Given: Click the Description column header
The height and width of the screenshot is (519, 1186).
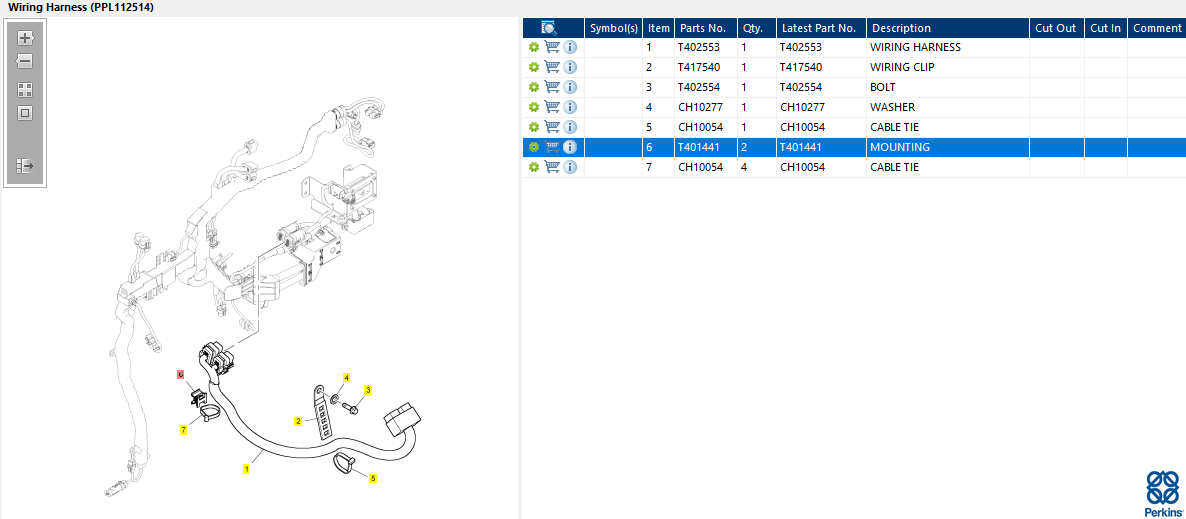Looking at the screenshot, I should pyautogui.click(x=948, y=28).
